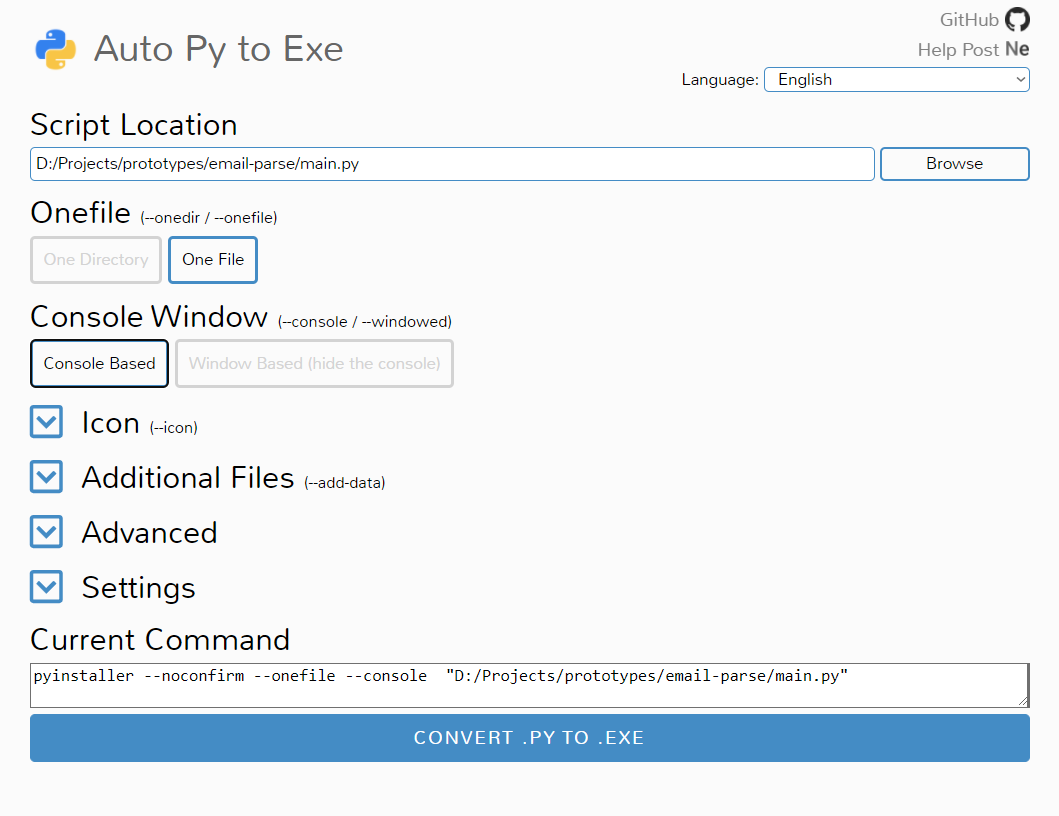Expand the Icon section chevron
Viewport: 1059px width, 816px height.
pos(47,422)
